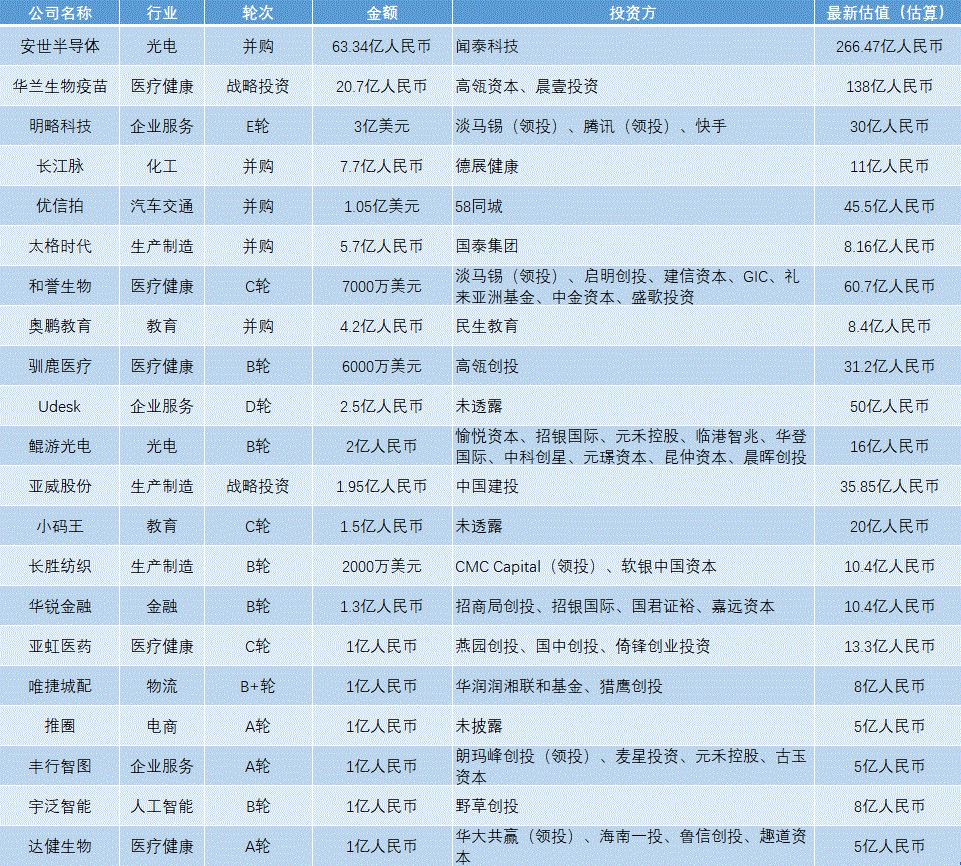The height and width of the screenshot is (866, 961).
Task: Select the 金融 industry cell
Action: 162,606
